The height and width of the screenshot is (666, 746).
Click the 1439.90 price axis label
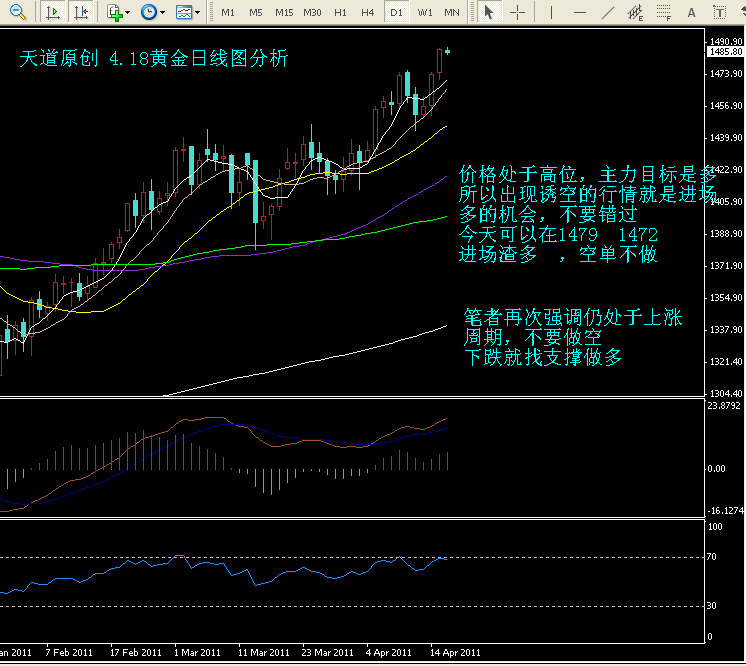click(726, 137)
